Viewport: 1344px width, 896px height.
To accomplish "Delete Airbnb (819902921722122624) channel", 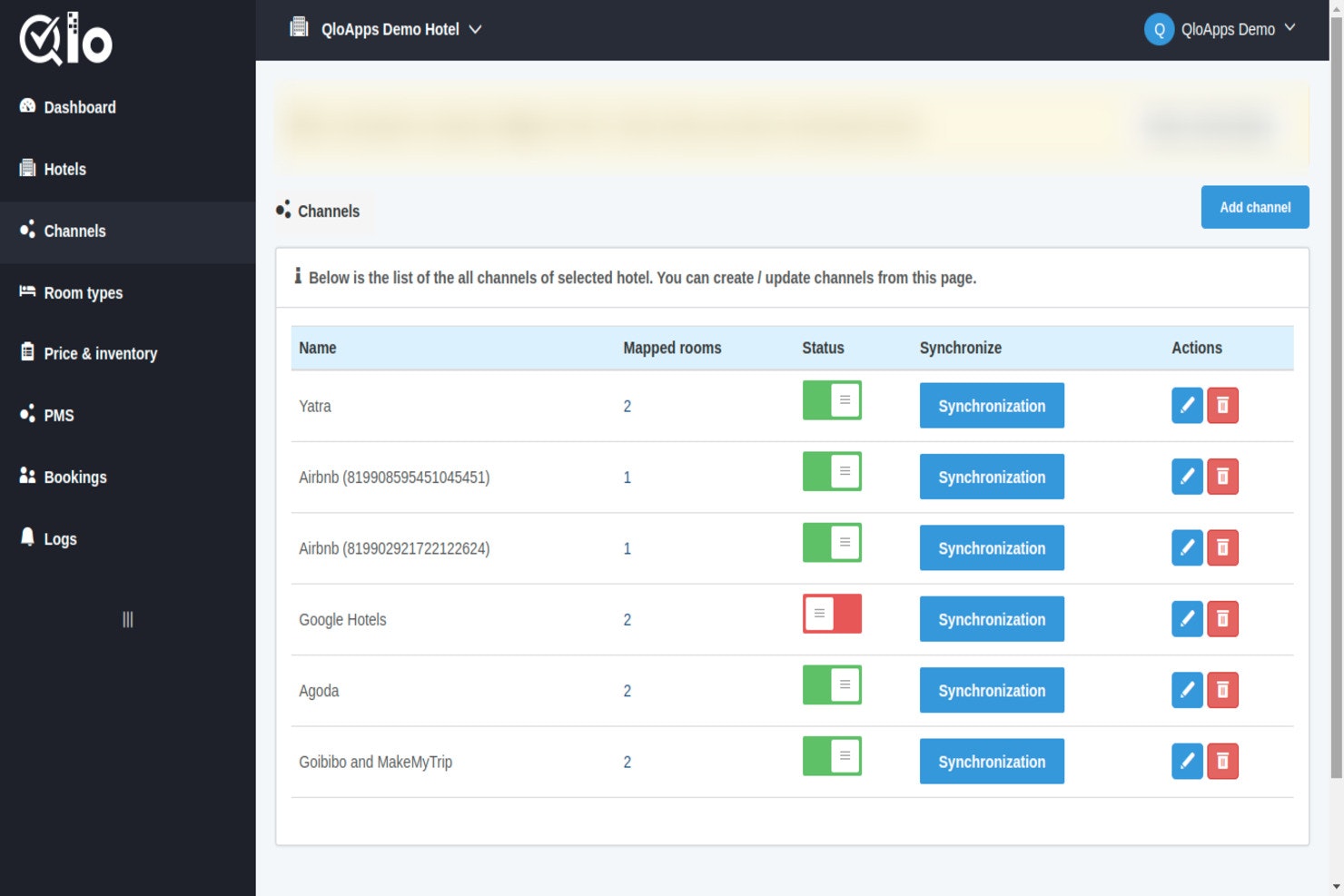I will pyautogui.click(x=1222, y=547).
